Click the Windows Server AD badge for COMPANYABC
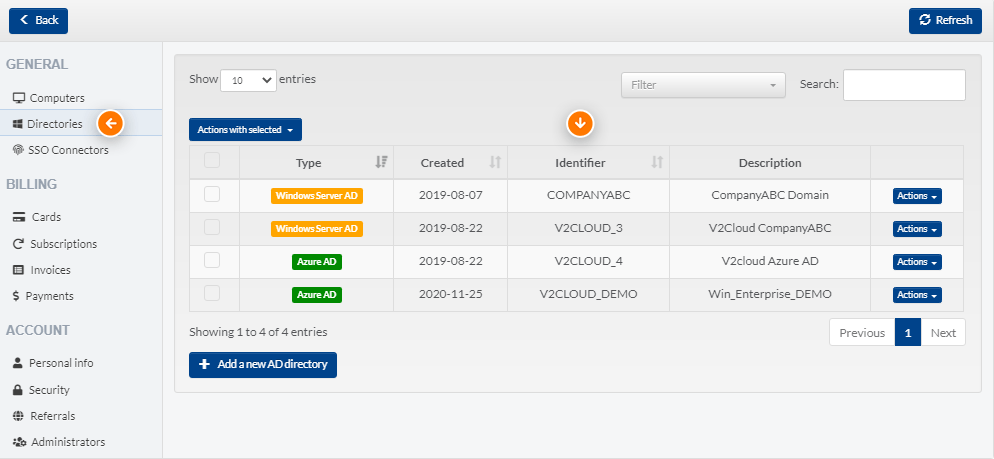The width and height of the screenshot is (994, 459). click(x=317, y=195)
